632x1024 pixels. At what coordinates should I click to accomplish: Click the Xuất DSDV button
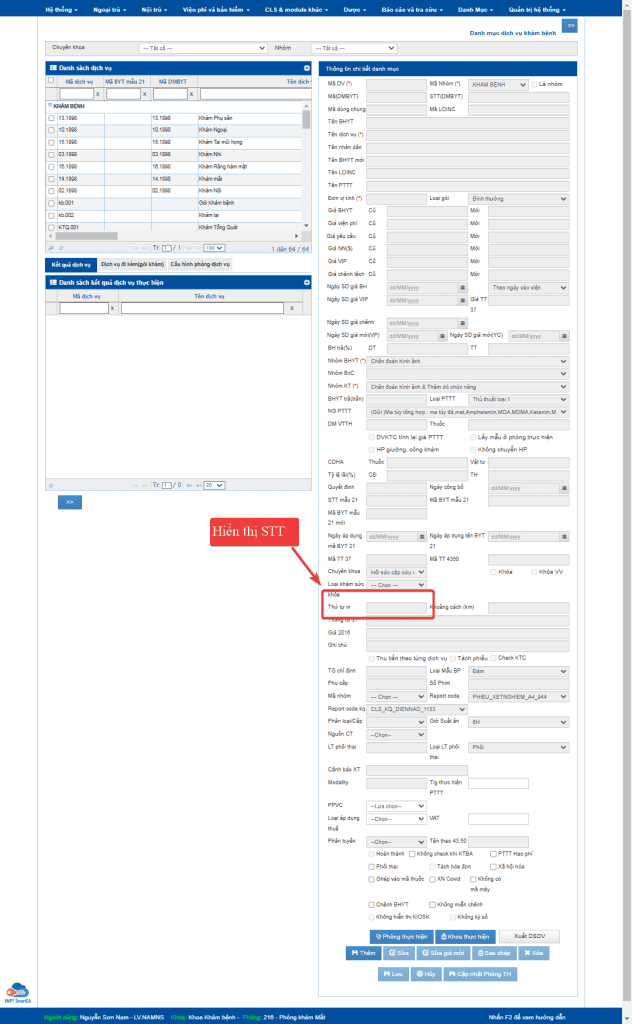tap(528, 936)
